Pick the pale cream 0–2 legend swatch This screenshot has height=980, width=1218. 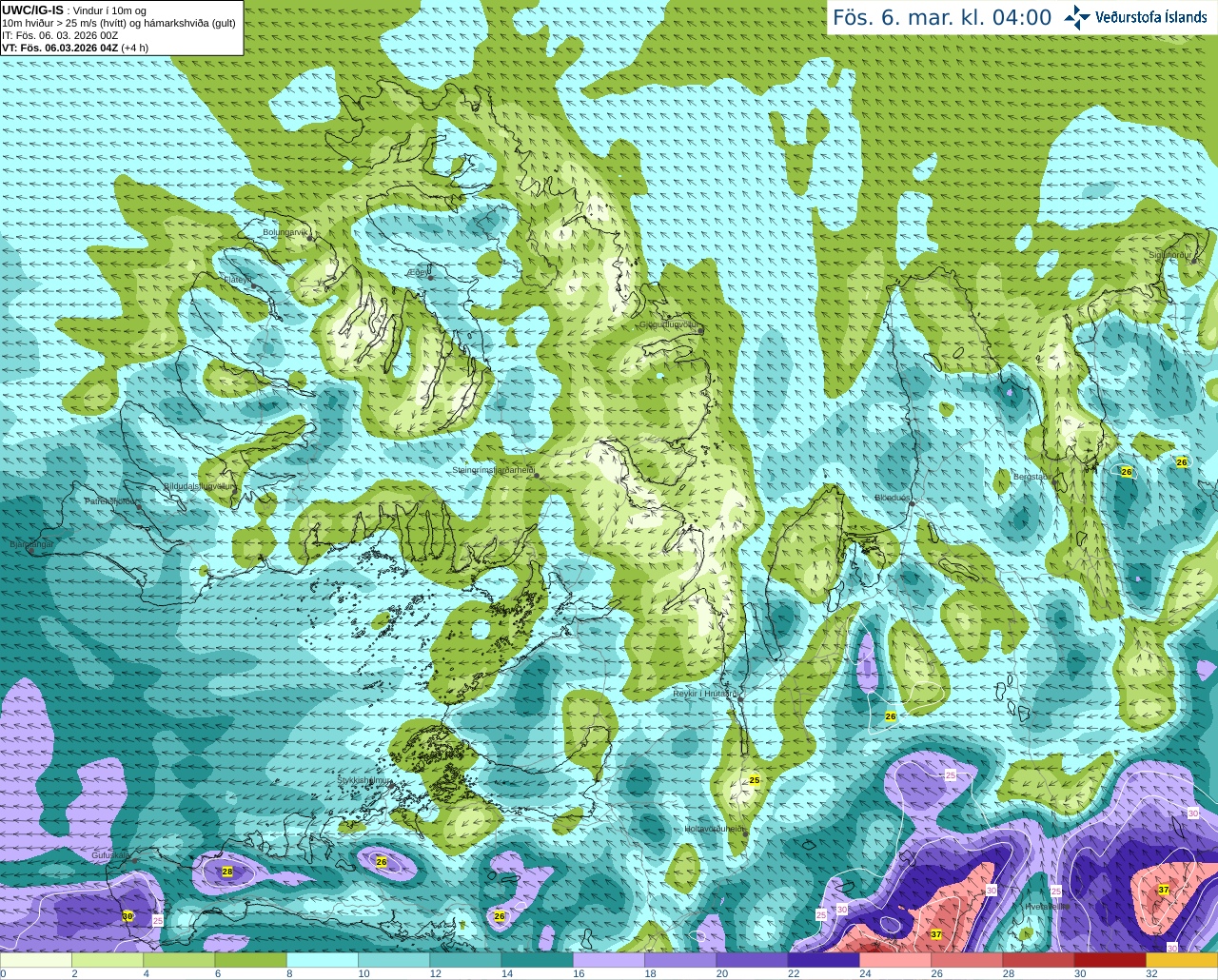[x=36, y=960]
